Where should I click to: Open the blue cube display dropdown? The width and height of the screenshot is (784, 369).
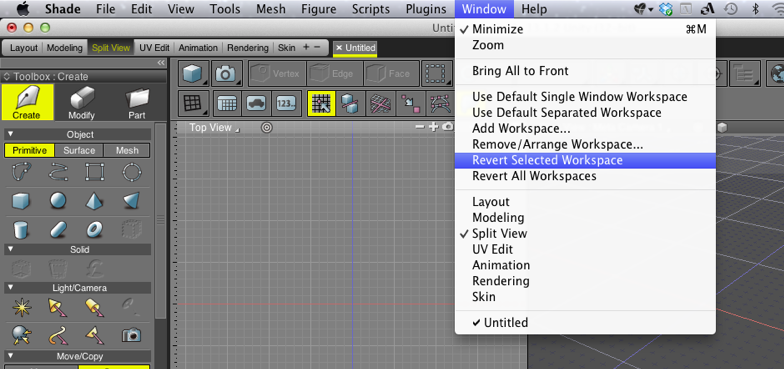pos(194,74)
